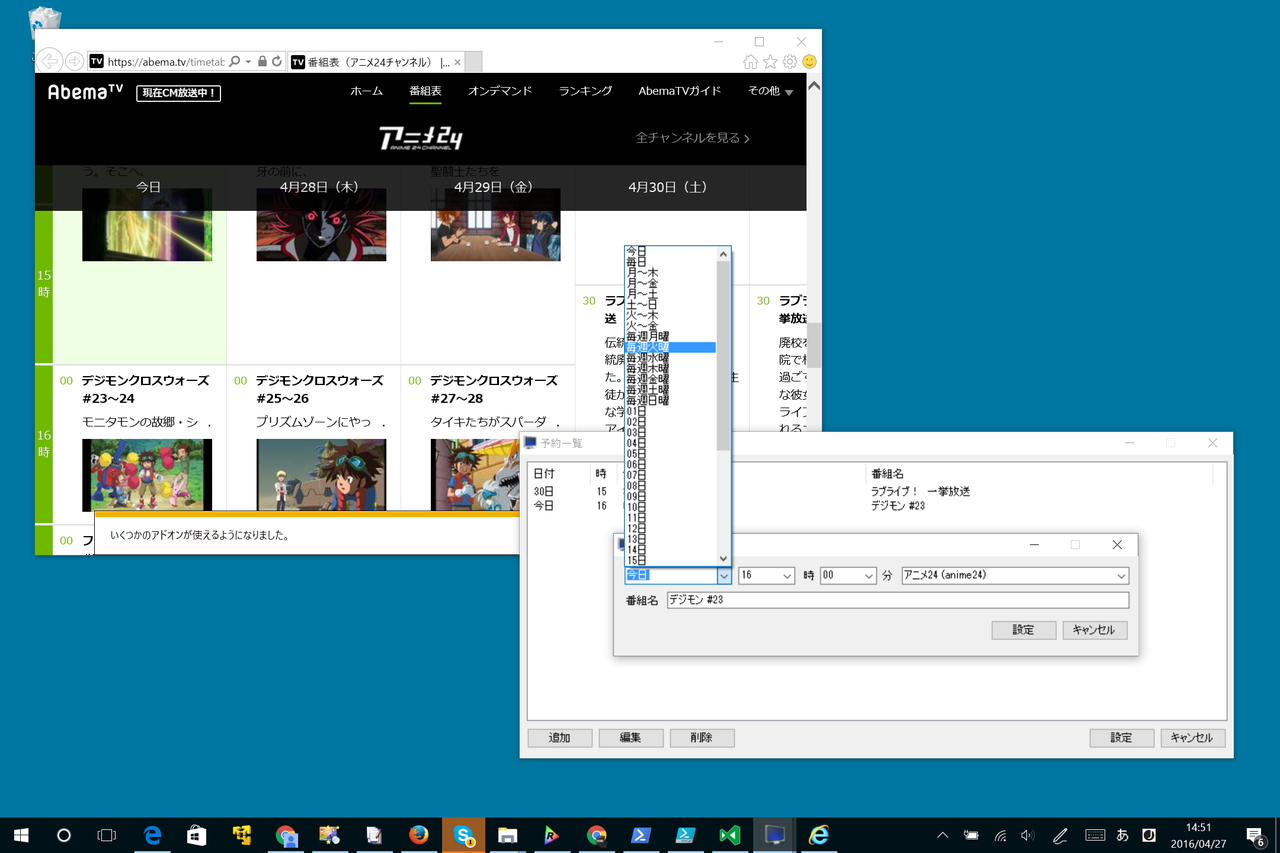Open network status in system tray

click(1000, 835)
